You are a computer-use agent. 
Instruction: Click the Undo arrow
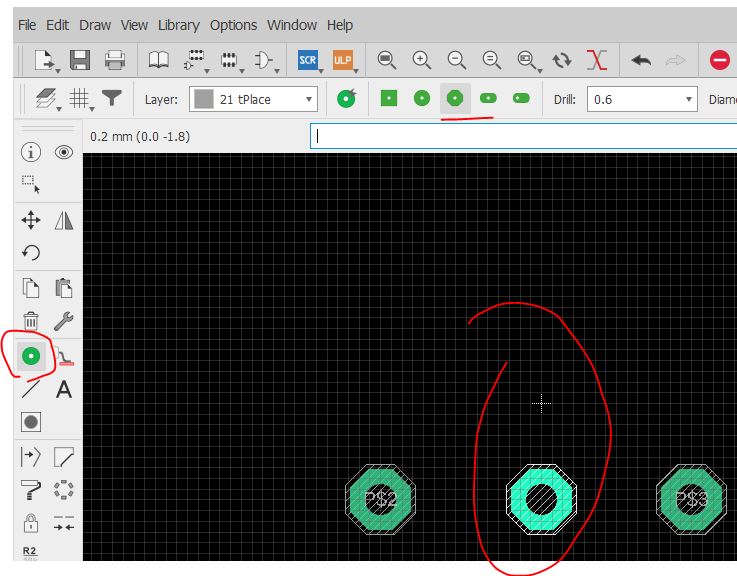[641, 60]
